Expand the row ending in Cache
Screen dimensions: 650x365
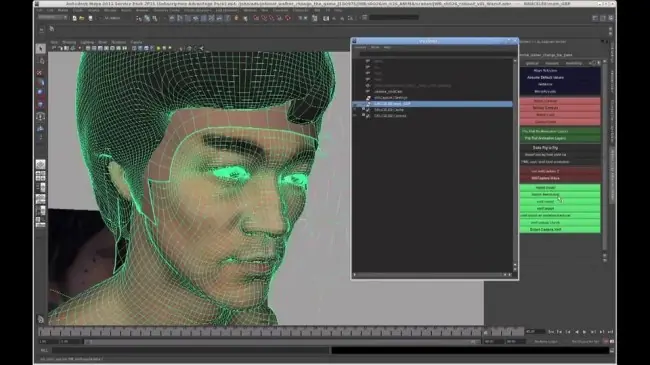pyautogui.click(x=363, y=110)
